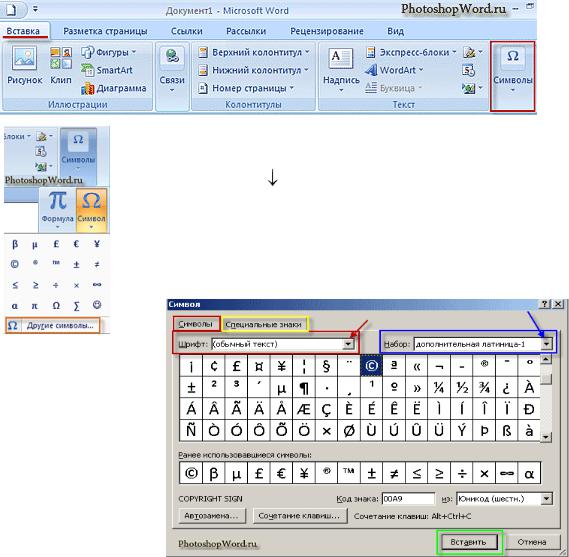
Task: Select the § symbol in grid
Action: click(x=326, y=366)
